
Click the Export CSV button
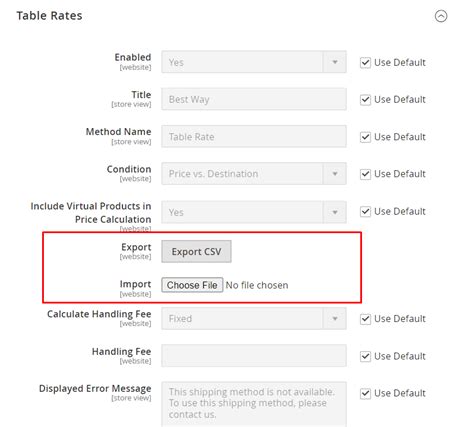pos(196,252)
